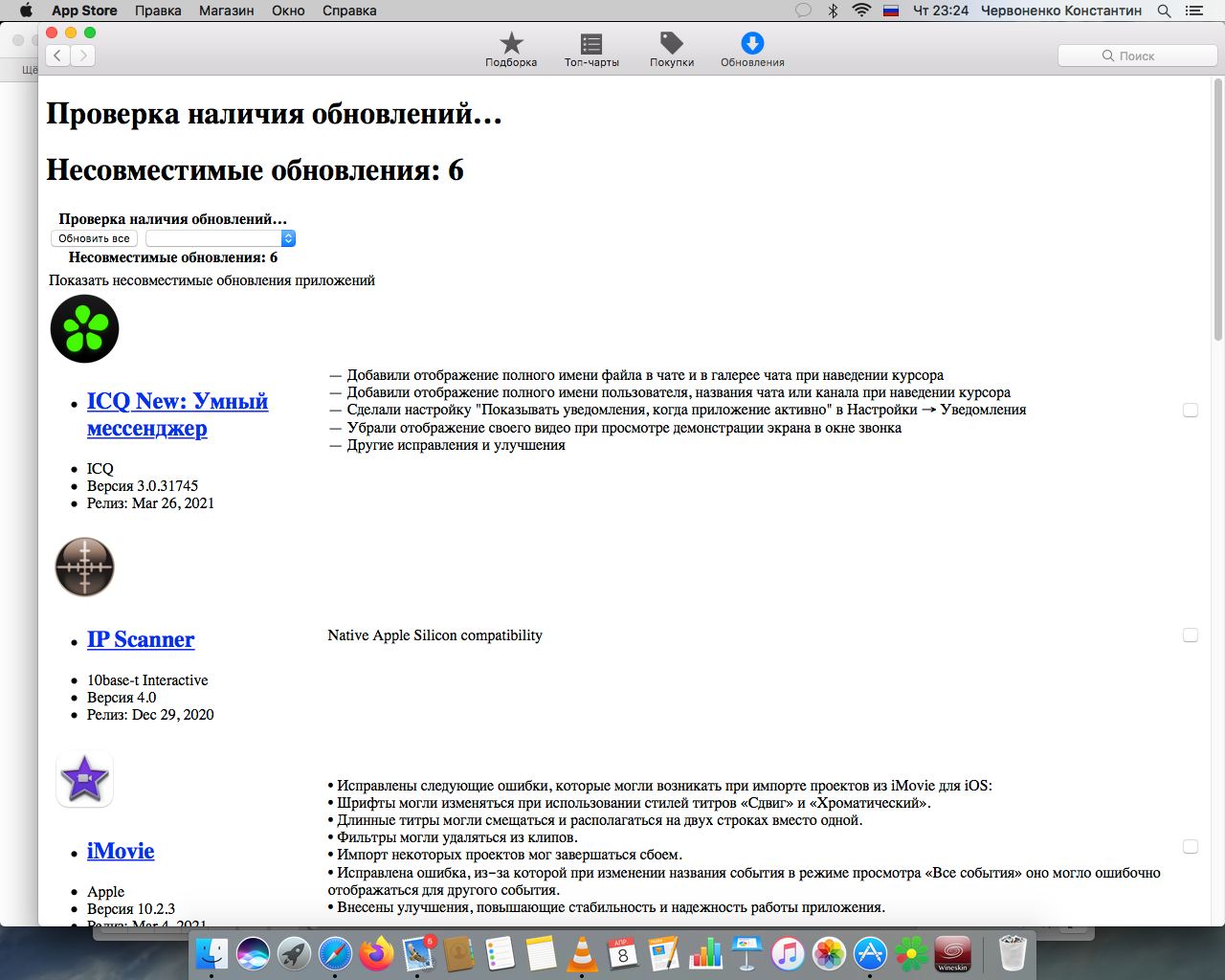Open ICQ green flower icon in Dock
The width and height of the screenshot is (1225, 980).
(911, 954)
